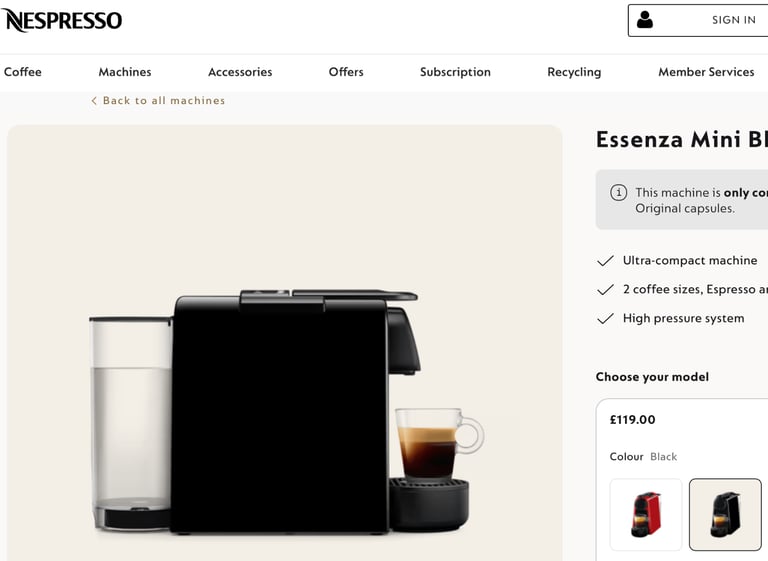The image size is (768, 561).
Task: Click the High pressure system checkmark icon
Action: click(x=605, y=318)
